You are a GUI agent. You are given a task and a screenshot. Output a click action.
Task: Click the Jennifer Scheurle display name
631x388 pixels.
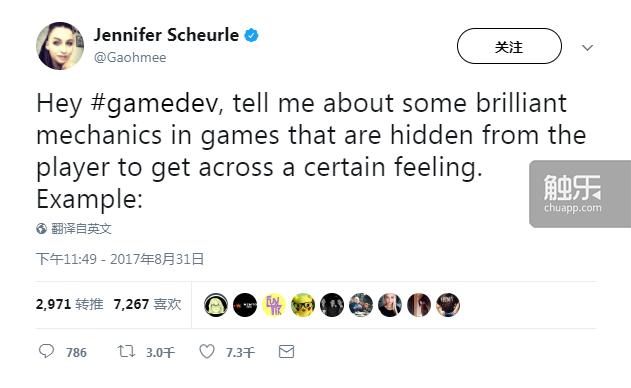[x=166, y=35]
